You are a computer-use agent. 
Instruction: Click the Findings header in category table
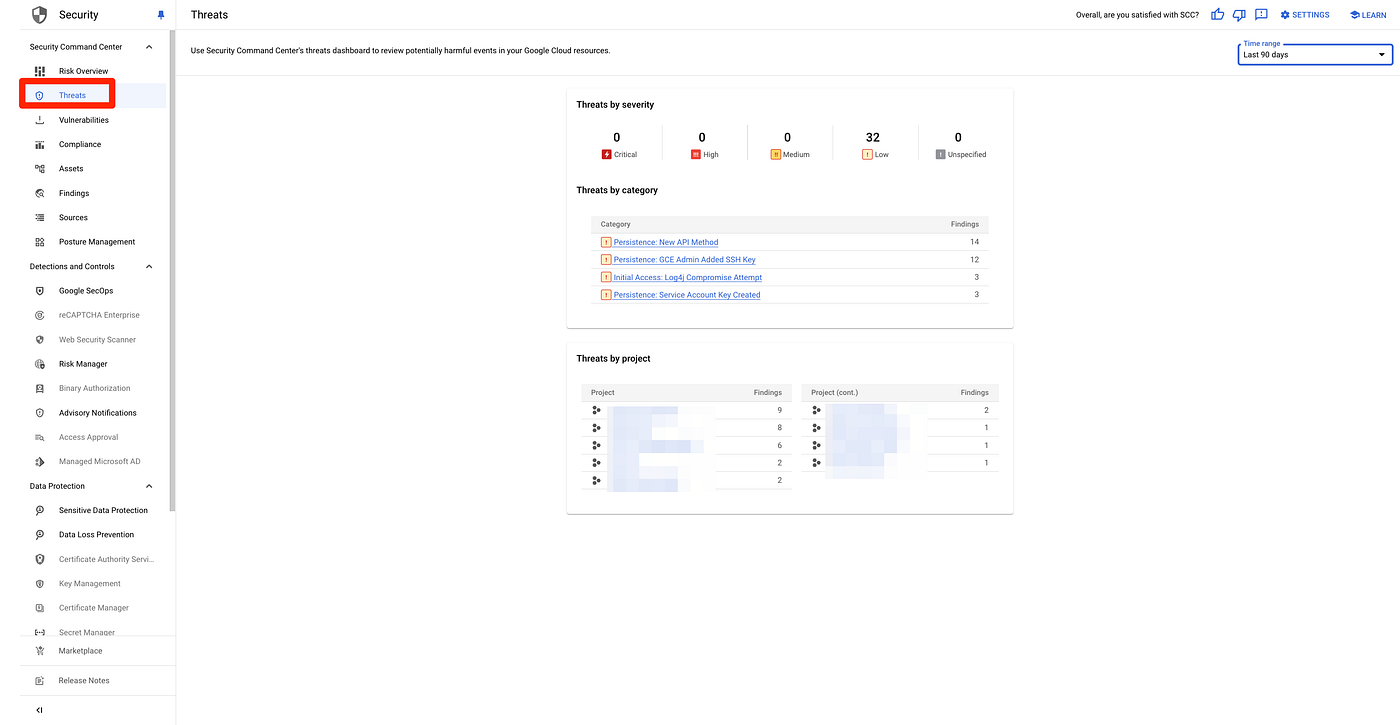965,224
